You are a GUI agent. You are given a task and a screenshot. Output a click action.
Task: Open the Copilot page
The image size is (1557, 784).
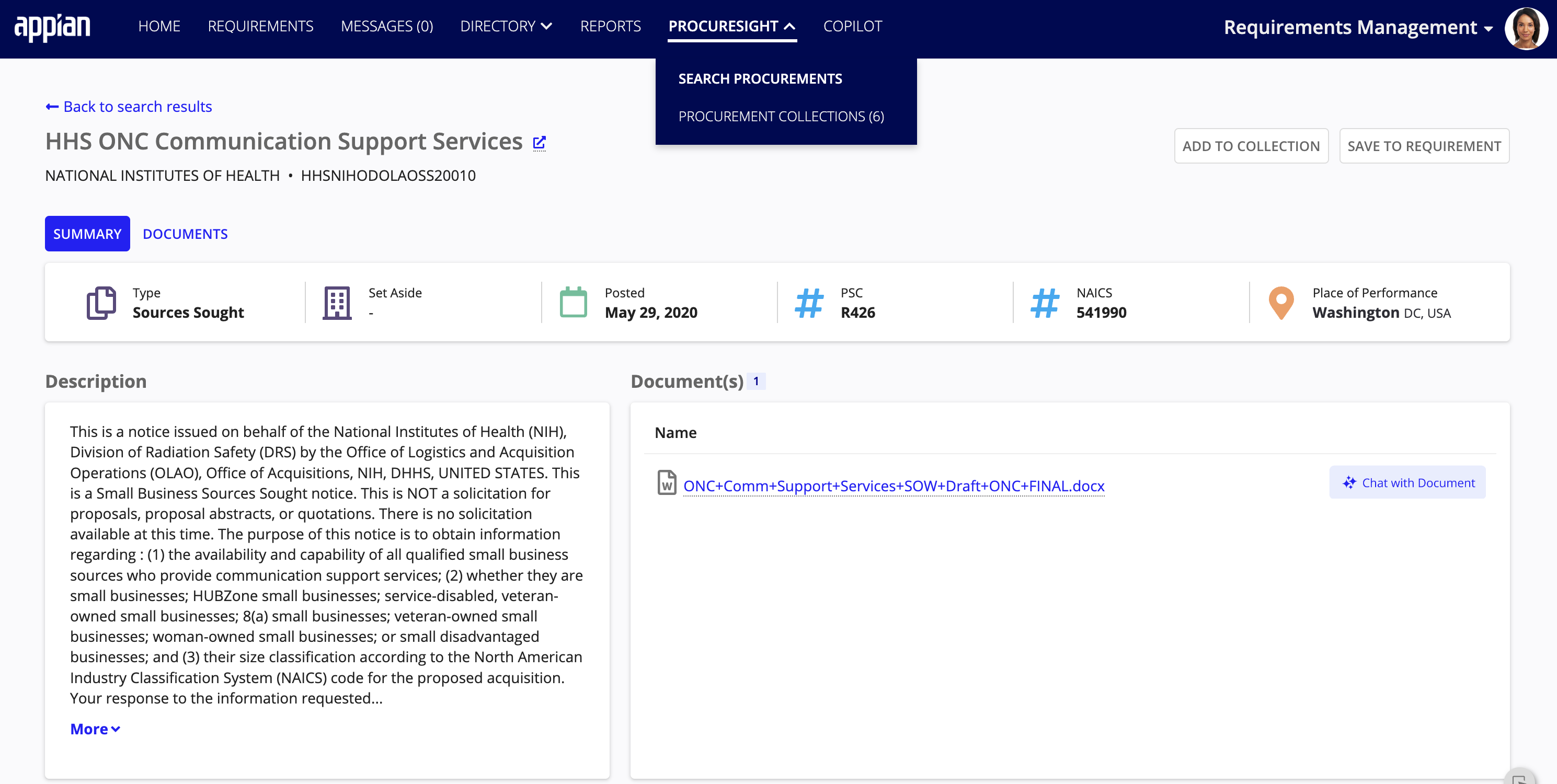coord(852,26)
